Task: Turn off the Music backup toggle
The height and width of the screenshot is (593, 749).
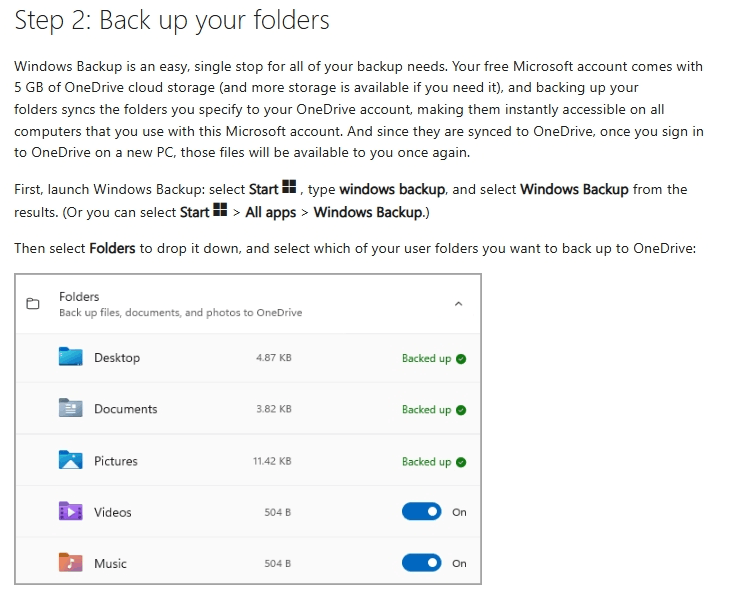Action: coord(421,563)
